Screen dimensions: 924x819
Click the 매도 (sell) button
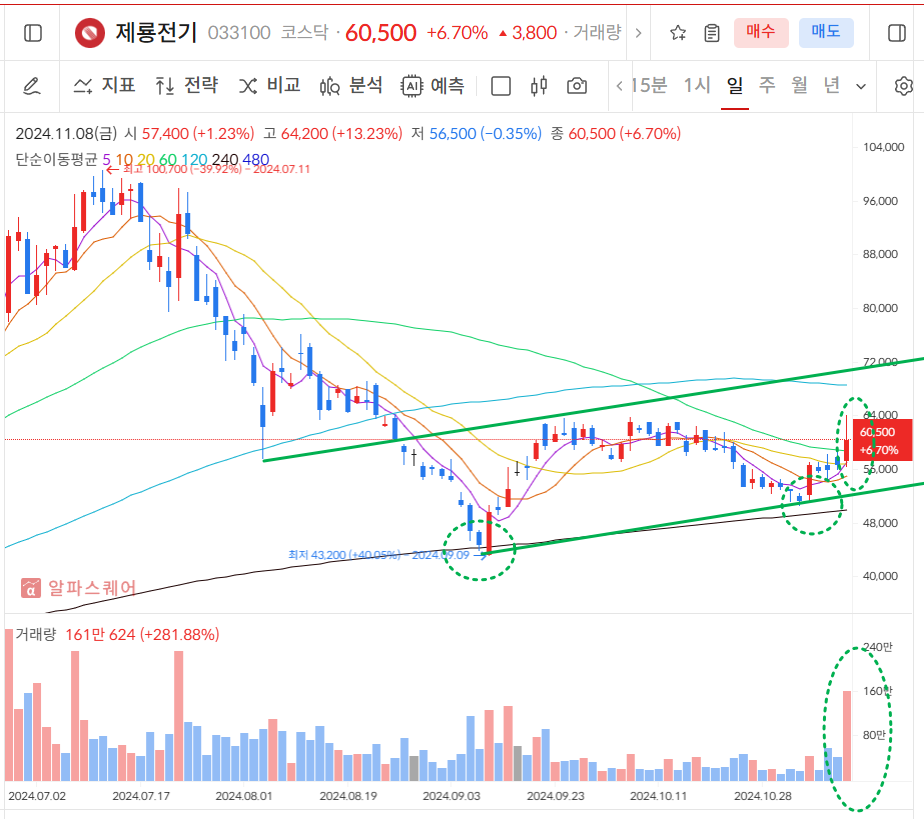point(824,32)
